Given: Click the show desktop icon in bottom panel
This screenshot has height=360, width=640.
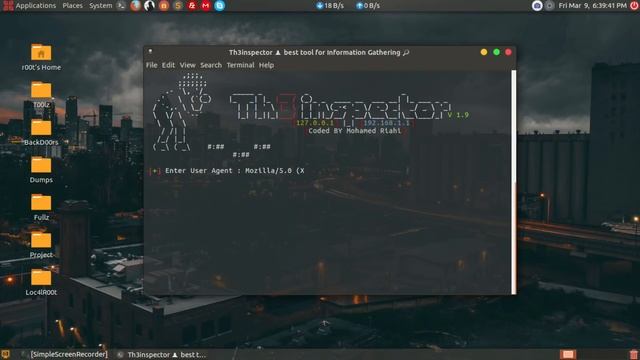Looking at the screenshot, I should [5, 354].
